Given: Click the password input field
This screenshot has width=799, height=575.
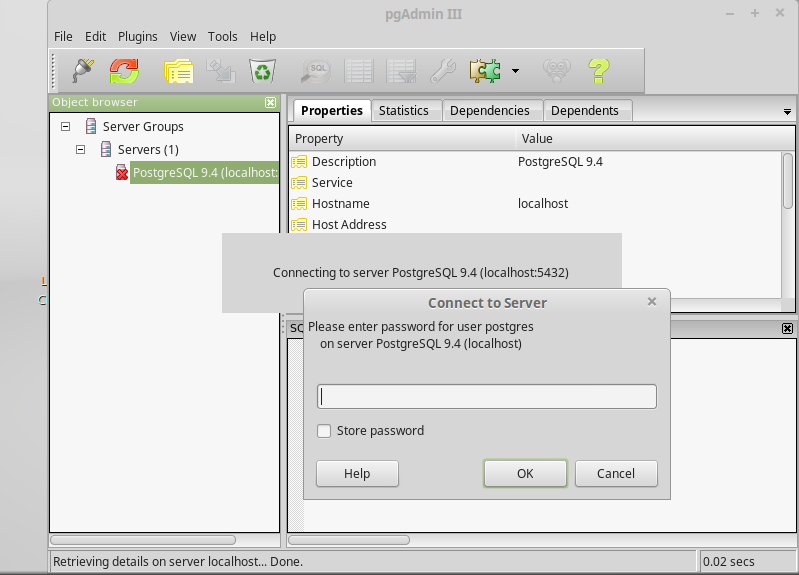Looking at the screenshot, I should pos(486,397).
